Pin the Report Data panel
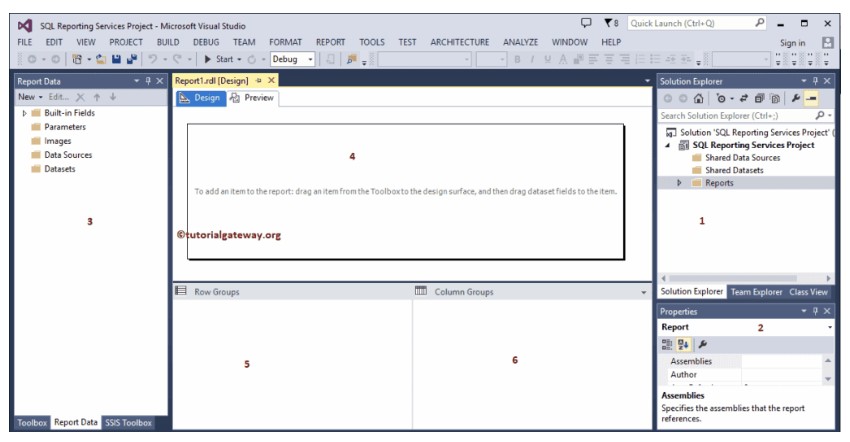Screen dimensions: 850x442 click(x=148, y=81)
